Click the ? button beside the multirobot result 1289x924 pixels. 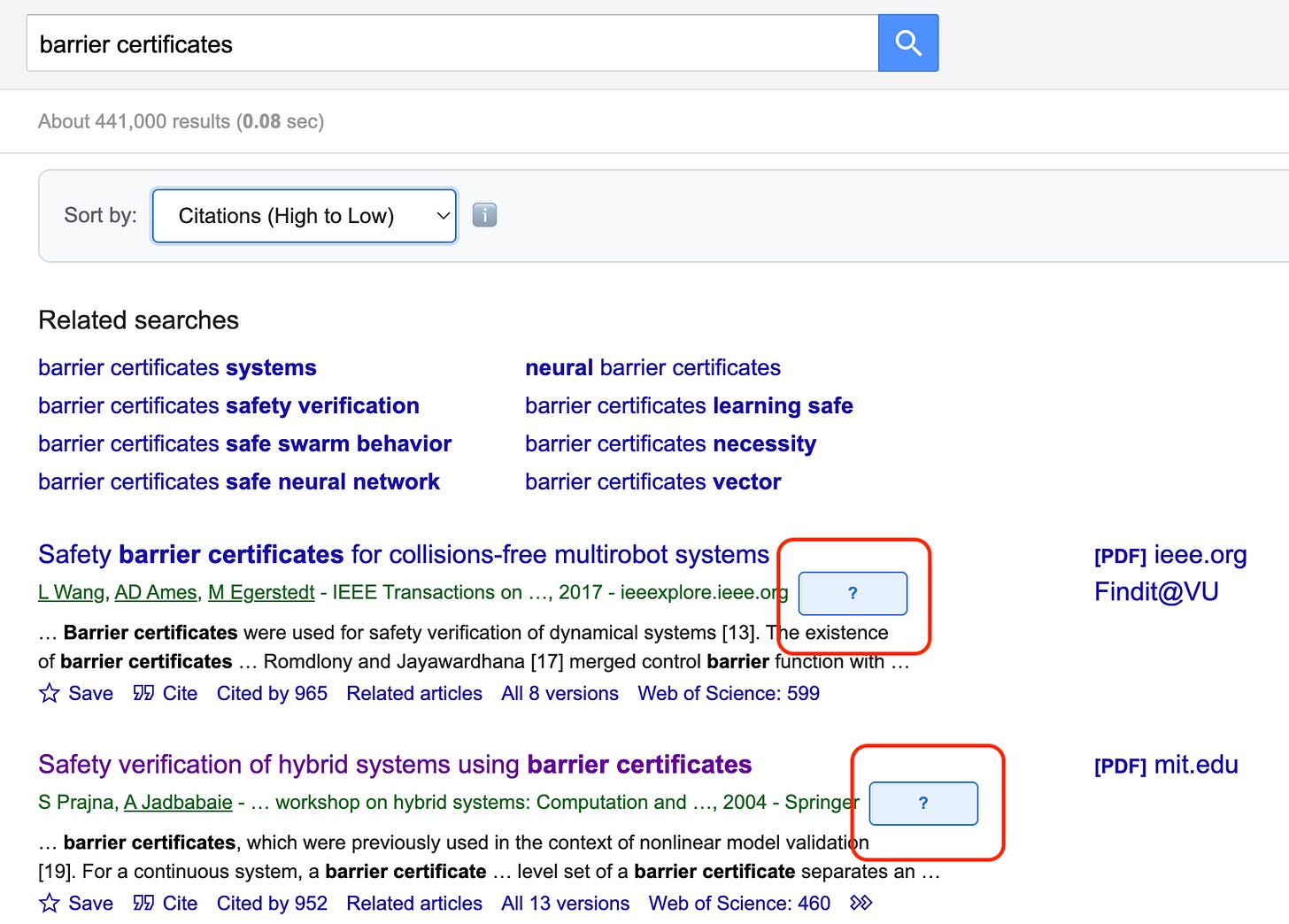[x=853, y=593]
